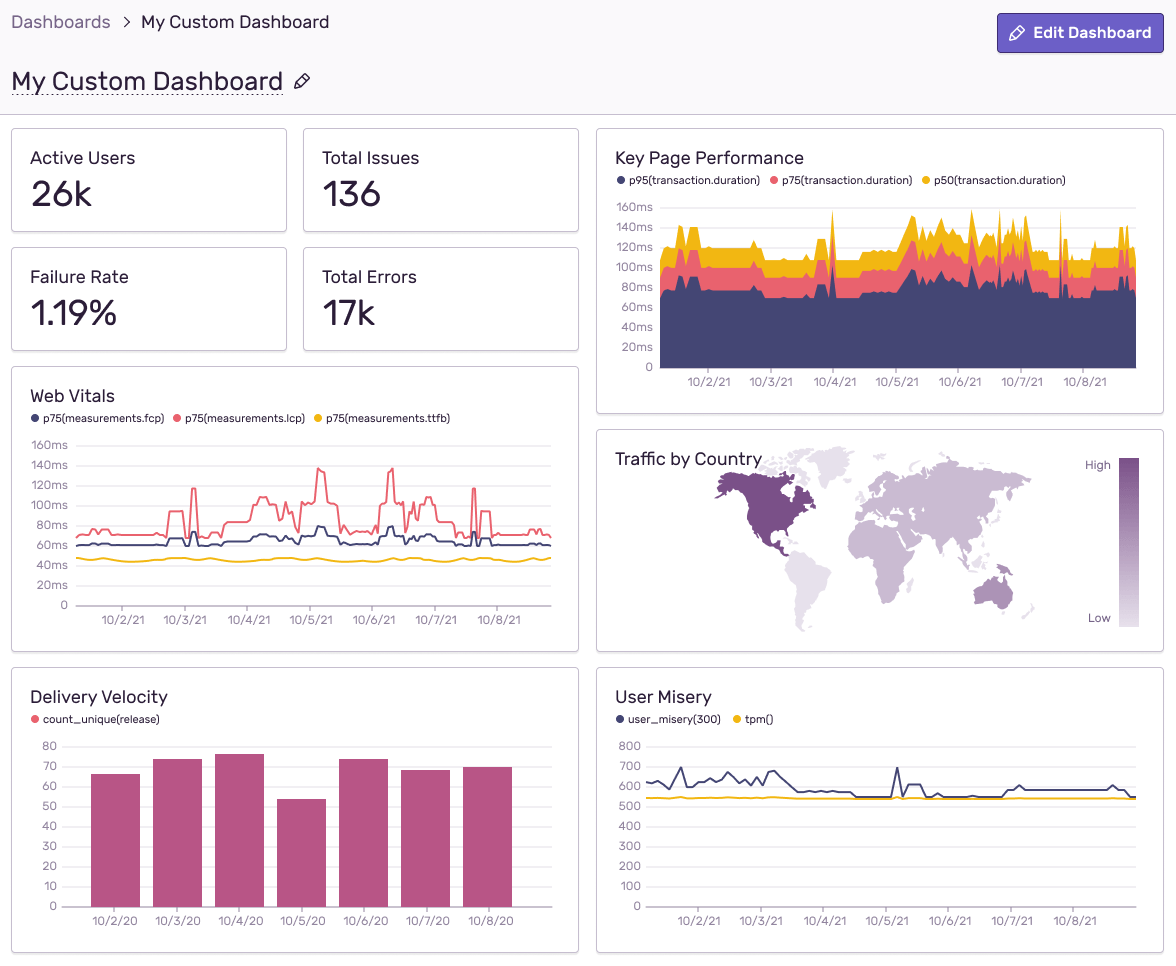The width and height of the screenshot is (1176, 966).
Task: Select the count_unique(release) legend dot
Action: (x=34, y=718)
